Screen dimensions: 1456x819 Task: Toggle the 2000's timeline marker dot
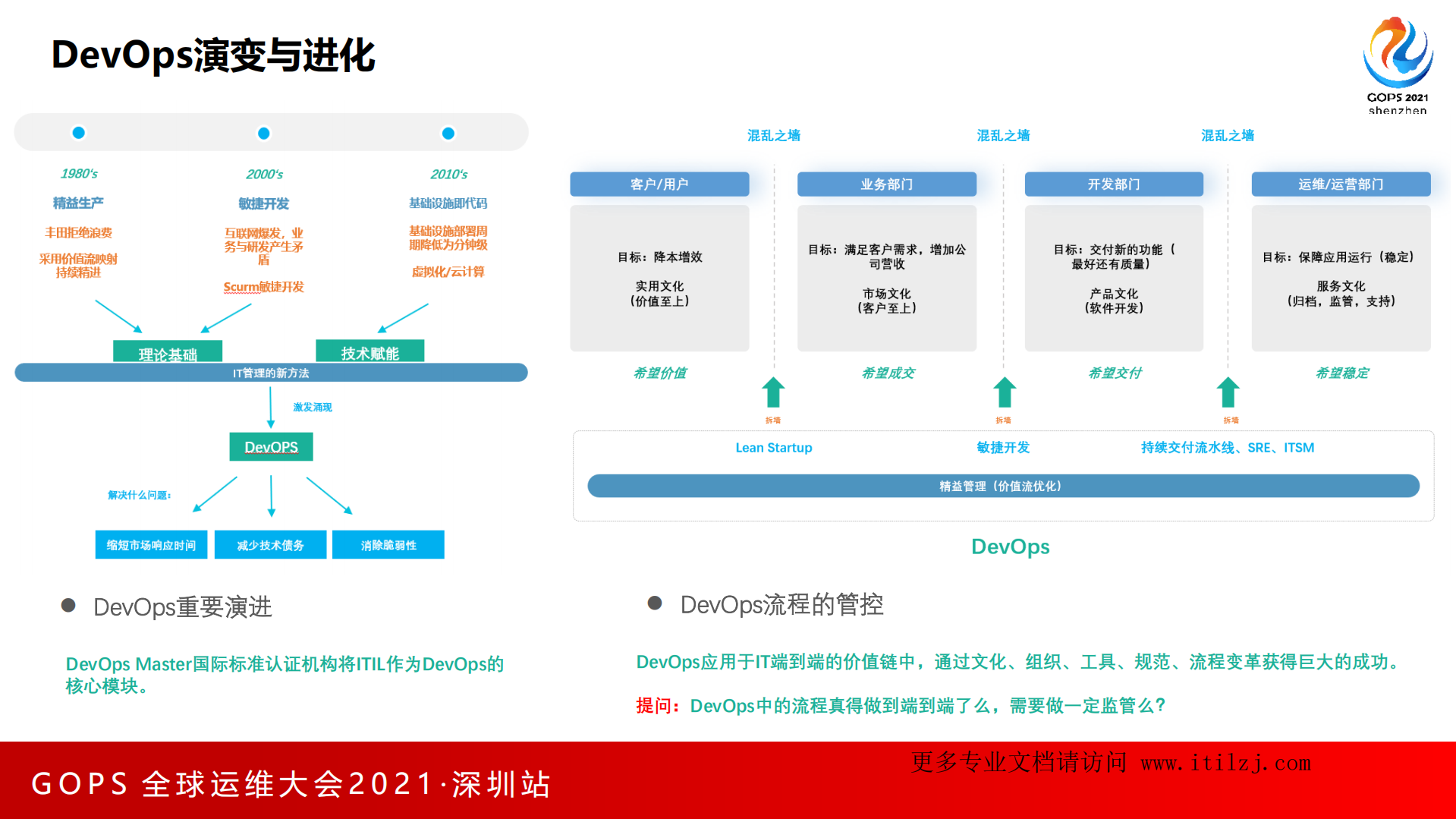pos(263,131)
